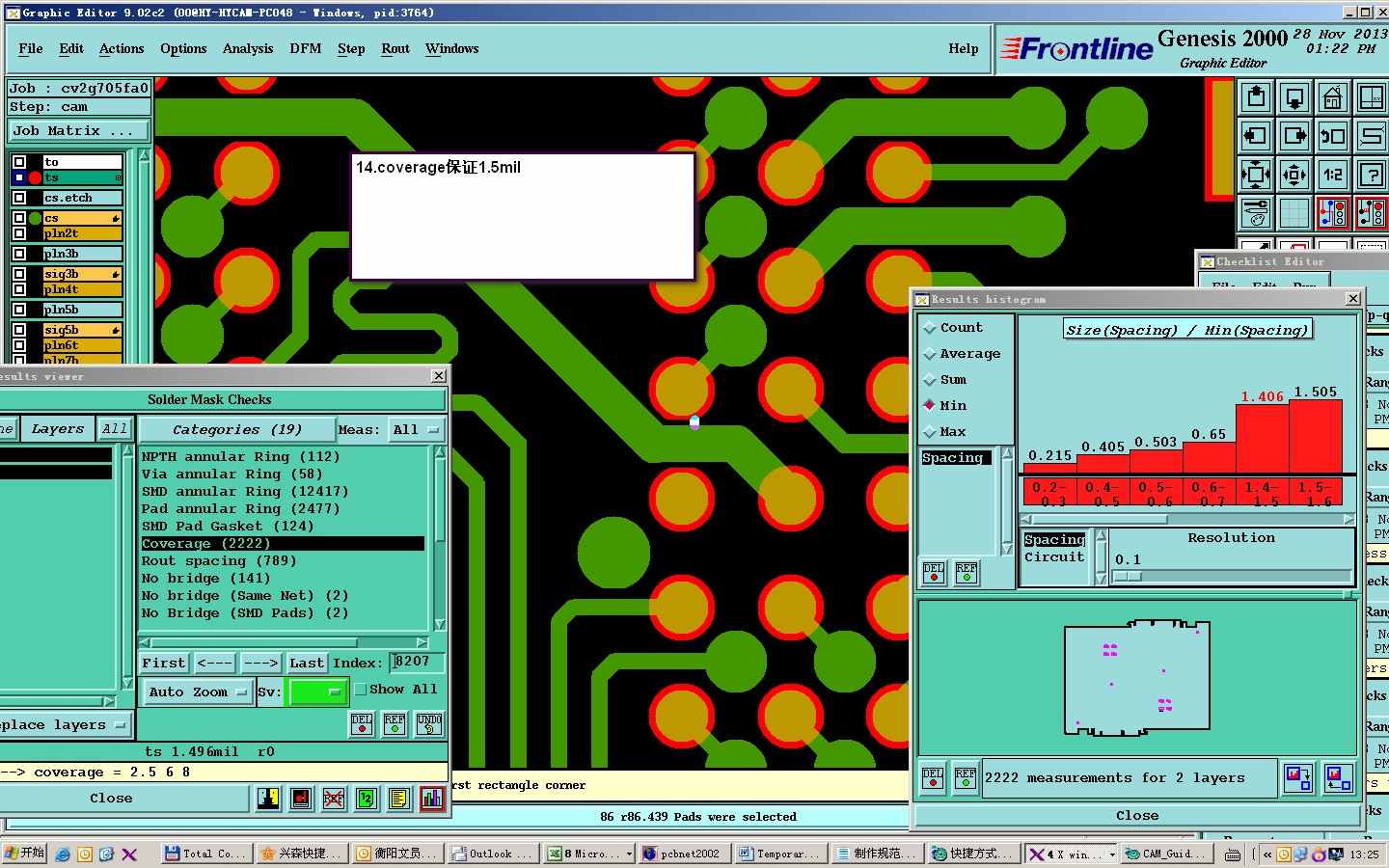Click the 1:2 scale icon
This screenshot has width=1389, height=868.
1333,175
